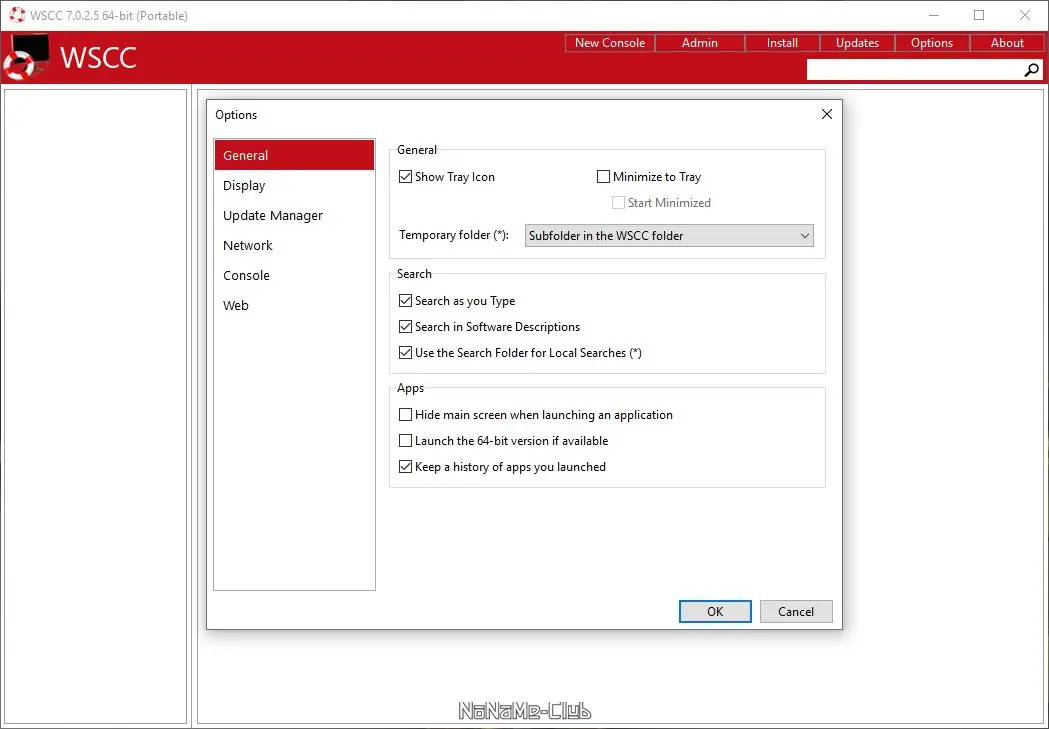Click the search magnifier icon

[x=1031, y=70]
